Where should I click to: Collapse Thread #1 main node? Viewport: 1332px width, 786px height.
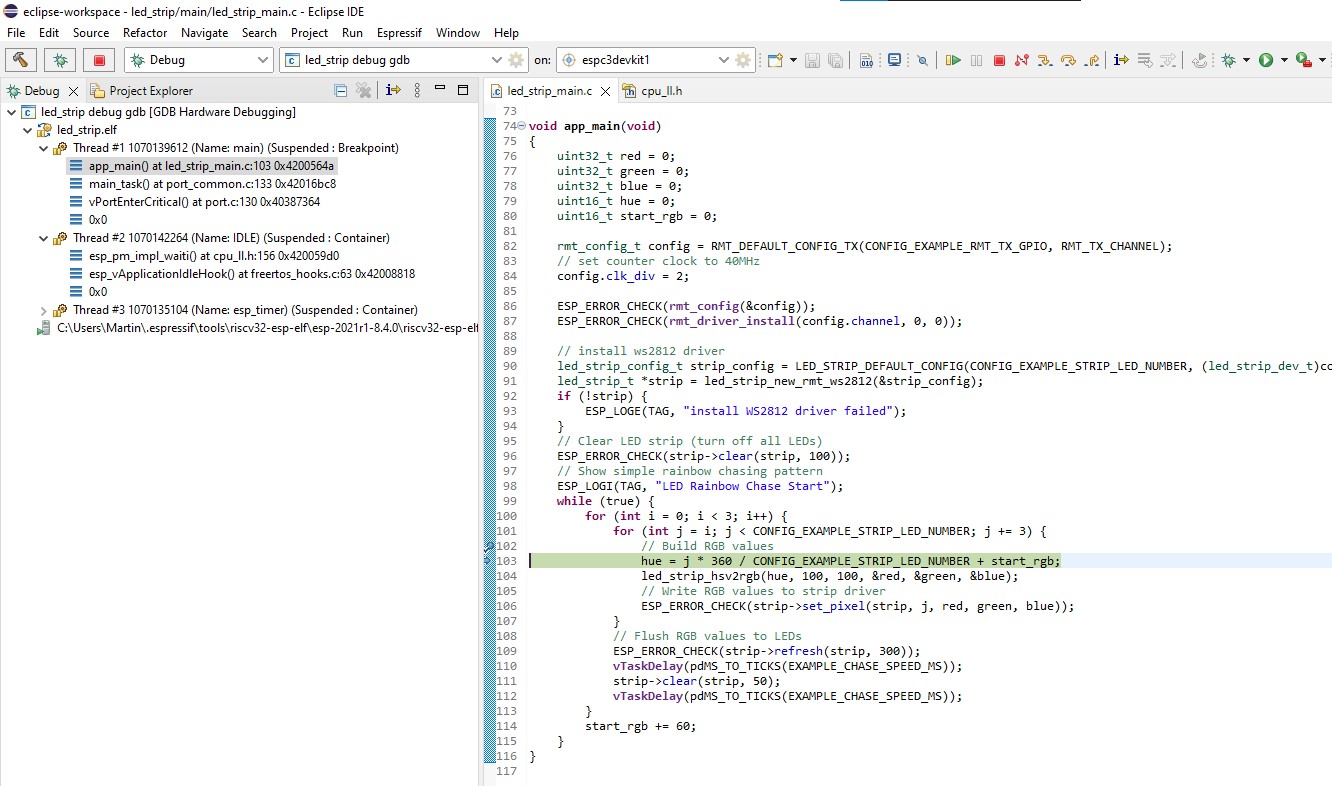pos(43,148)
